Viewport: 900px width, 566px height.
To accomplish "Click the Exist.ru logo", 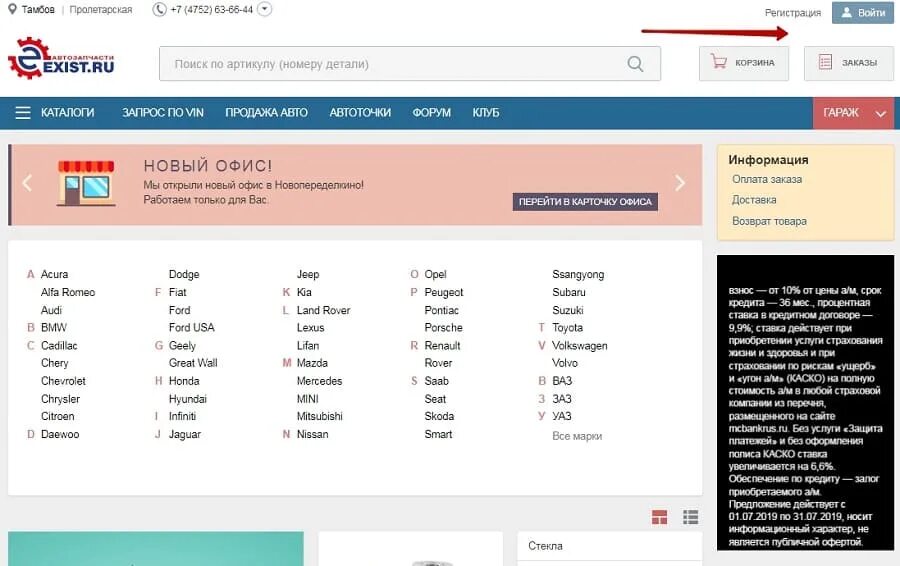I will pyautogui.click(x=61, y=58).
